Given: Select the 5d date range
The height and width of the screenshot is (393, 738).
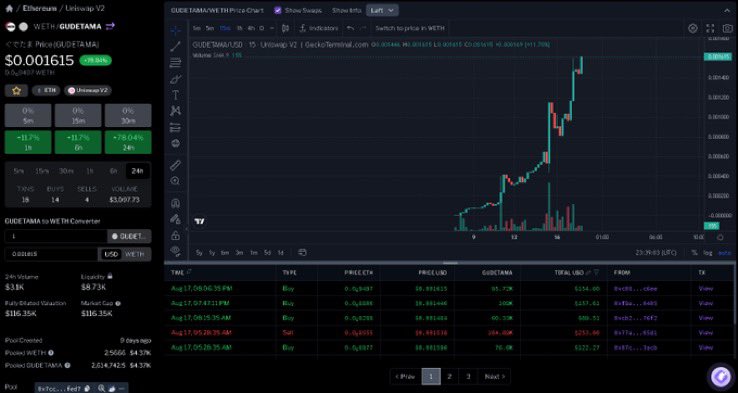Looking at the screenshot, I should [267, 253].
